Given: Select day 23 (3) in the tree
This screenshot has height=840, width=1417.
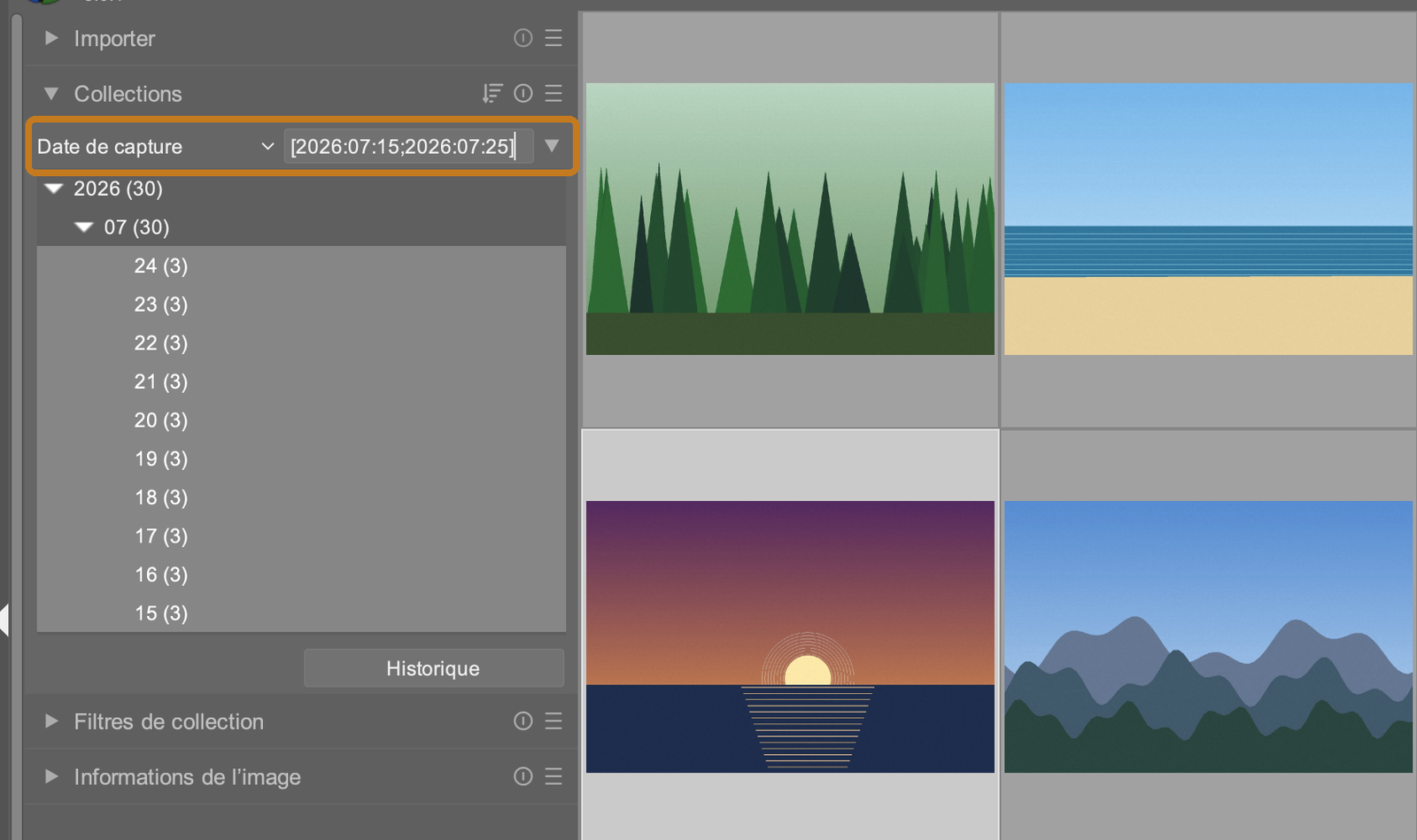Looking at the screenshot, I should tap(301, 304).
